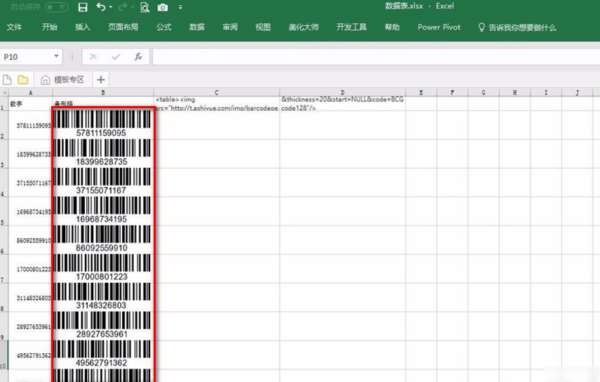This screenshot has width=600, height=382.
Task: Click the yellow folder open icon
Action: pyautogui.click(x=23, y=80)
